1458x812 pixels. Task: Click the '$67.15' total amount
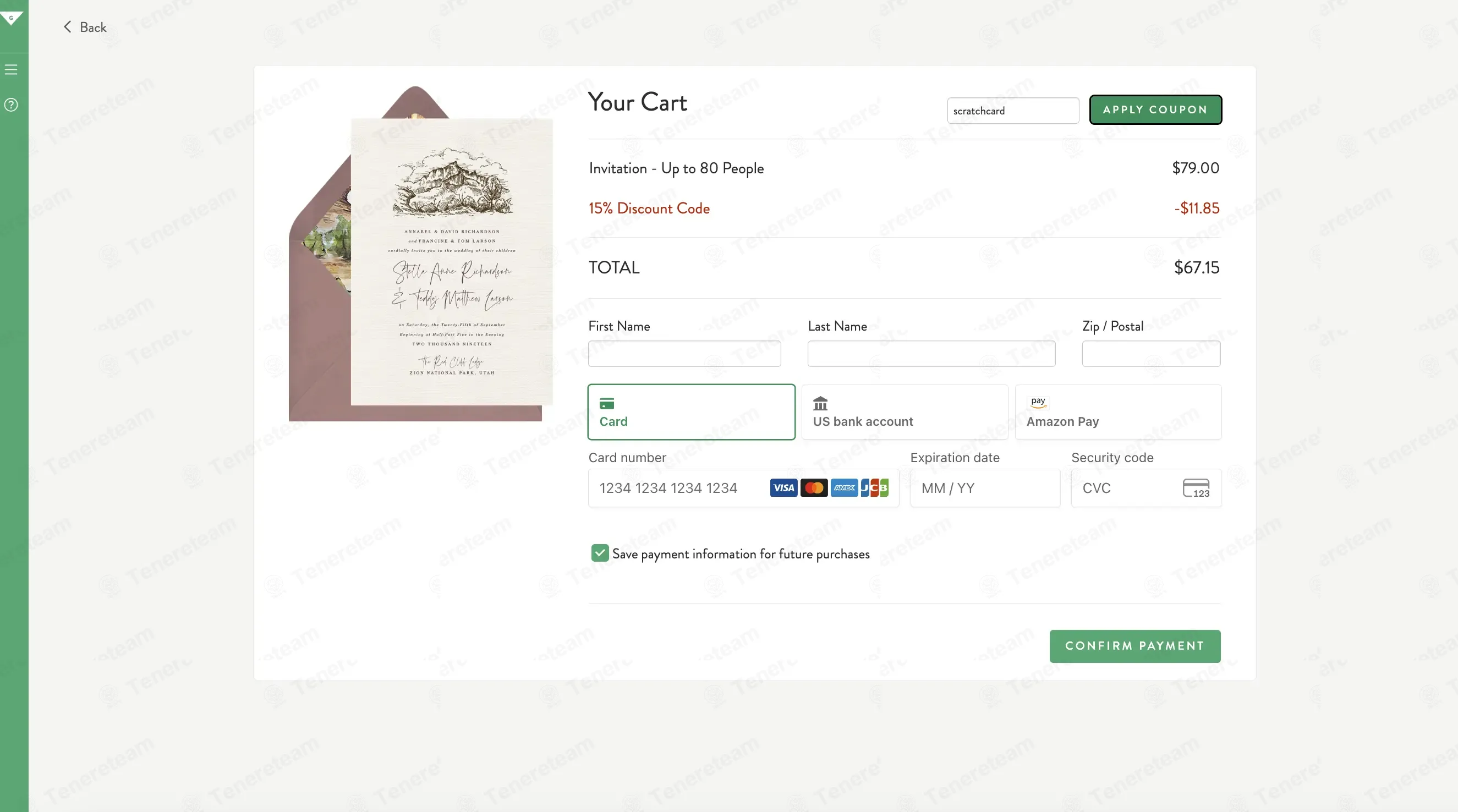(1197, 268)
